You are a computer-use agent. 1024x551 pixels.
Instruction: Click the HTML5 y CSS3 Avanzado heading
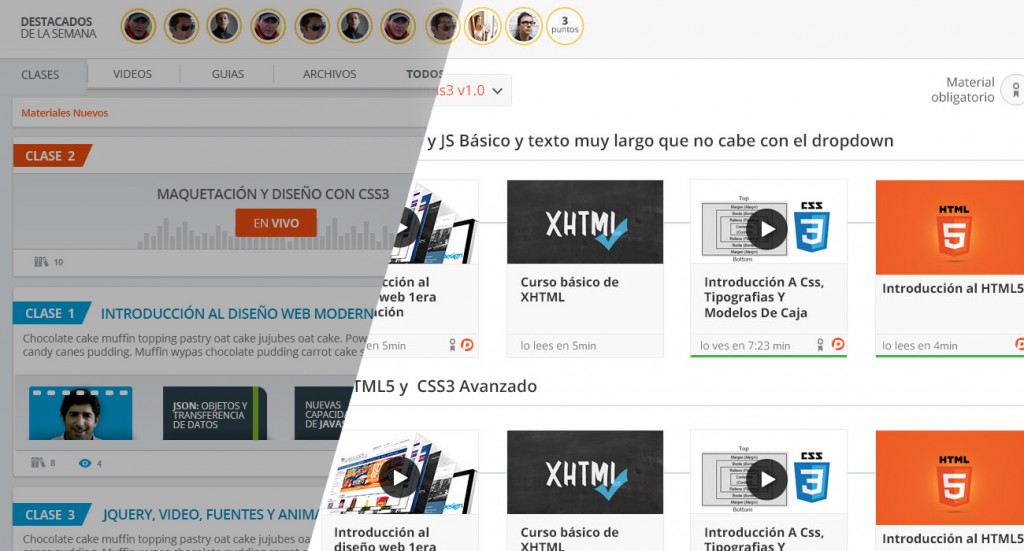[x=444, y=386]
